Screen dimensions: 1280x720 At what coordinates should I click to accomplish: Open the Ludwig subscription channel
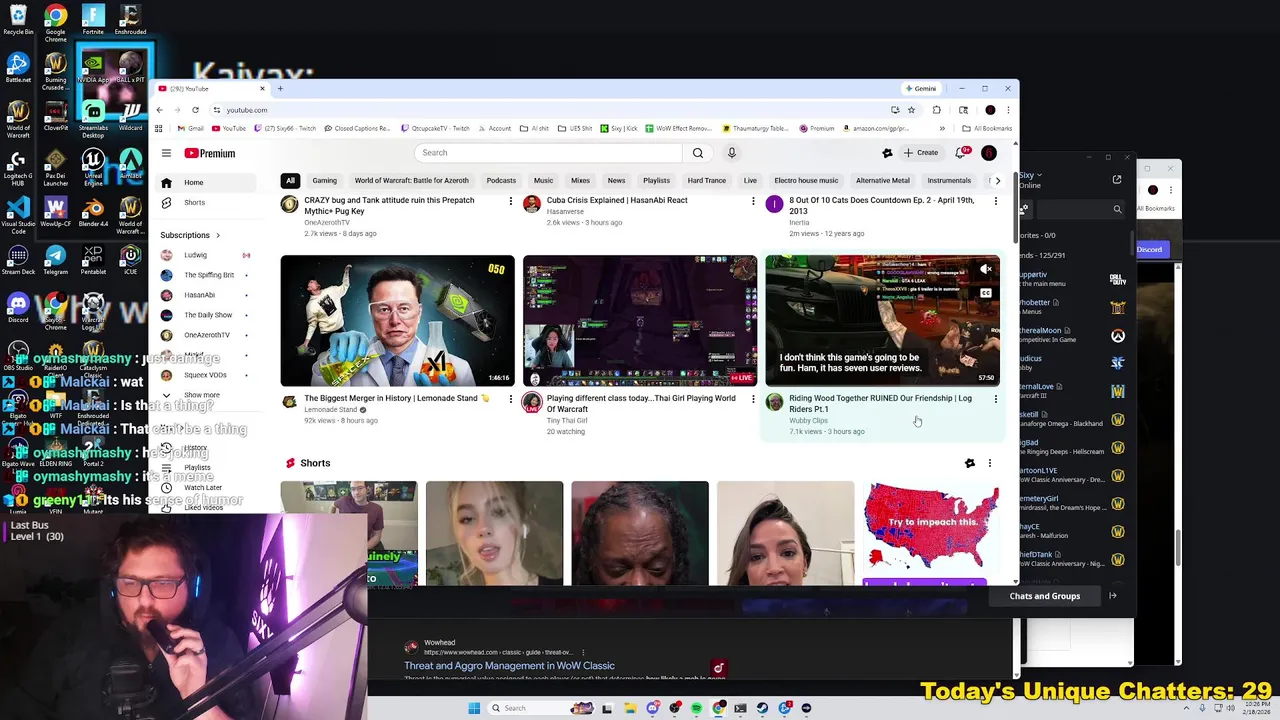click(195, 255)
